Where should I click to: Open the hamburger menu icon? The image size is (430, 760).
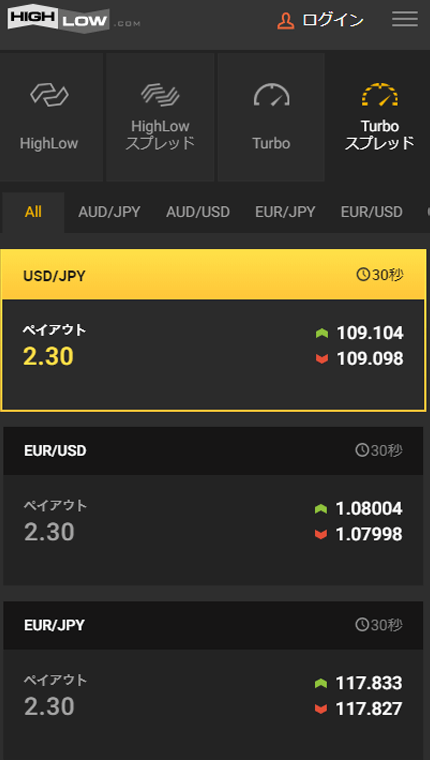[x=405, y=19]
